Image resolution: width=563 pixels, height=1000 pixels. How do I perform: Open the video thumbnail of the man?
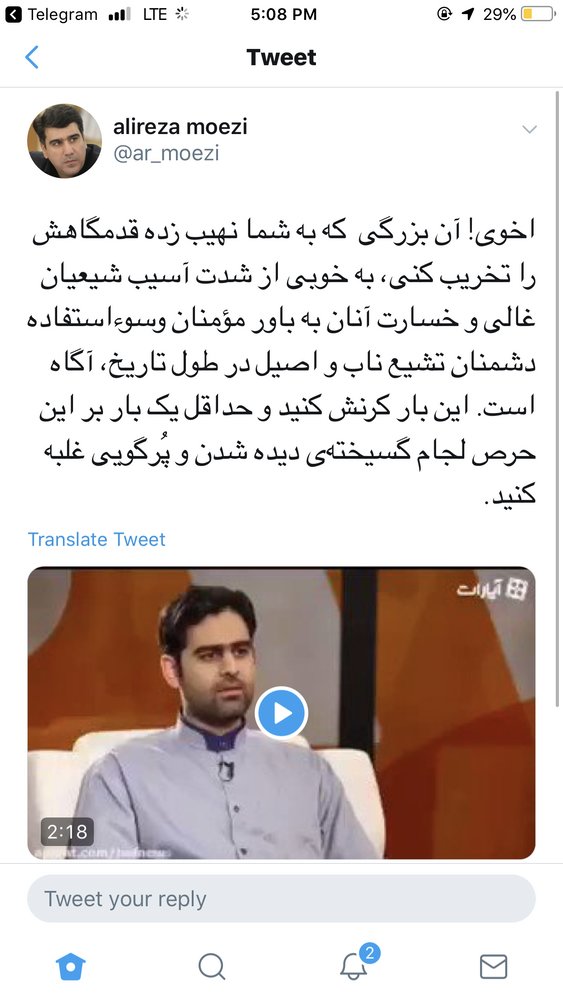[281, 713]
